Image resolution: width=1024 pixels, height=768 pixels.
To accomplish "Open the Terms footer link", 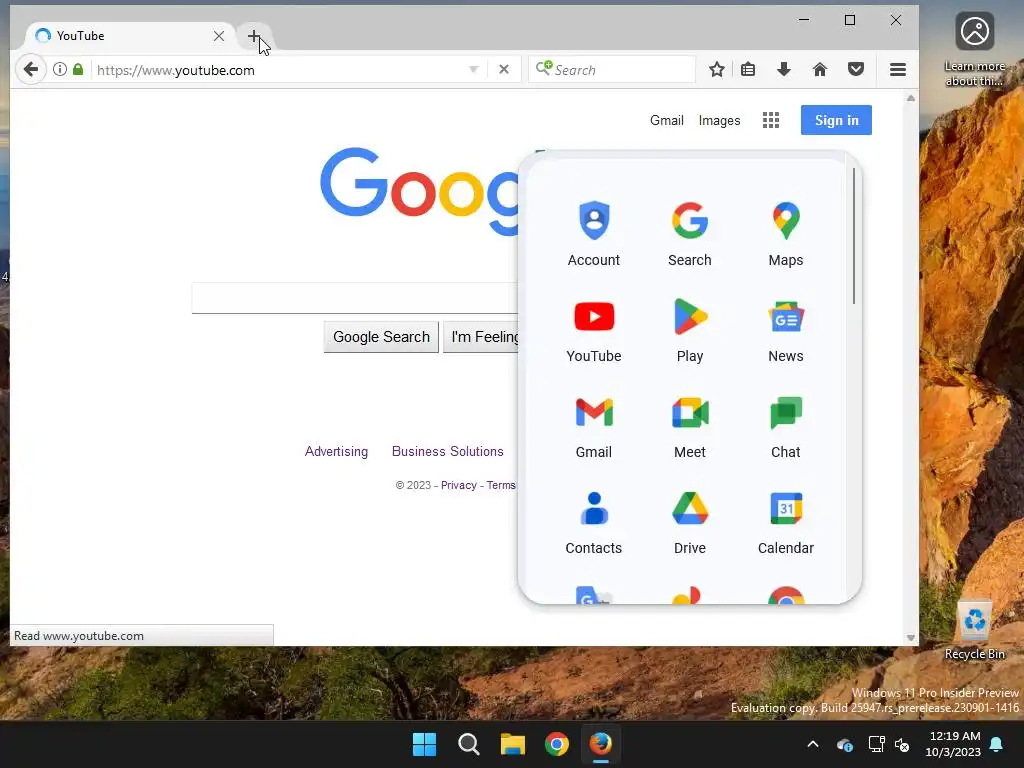I will pyautogui.click(x=501, y=485).
